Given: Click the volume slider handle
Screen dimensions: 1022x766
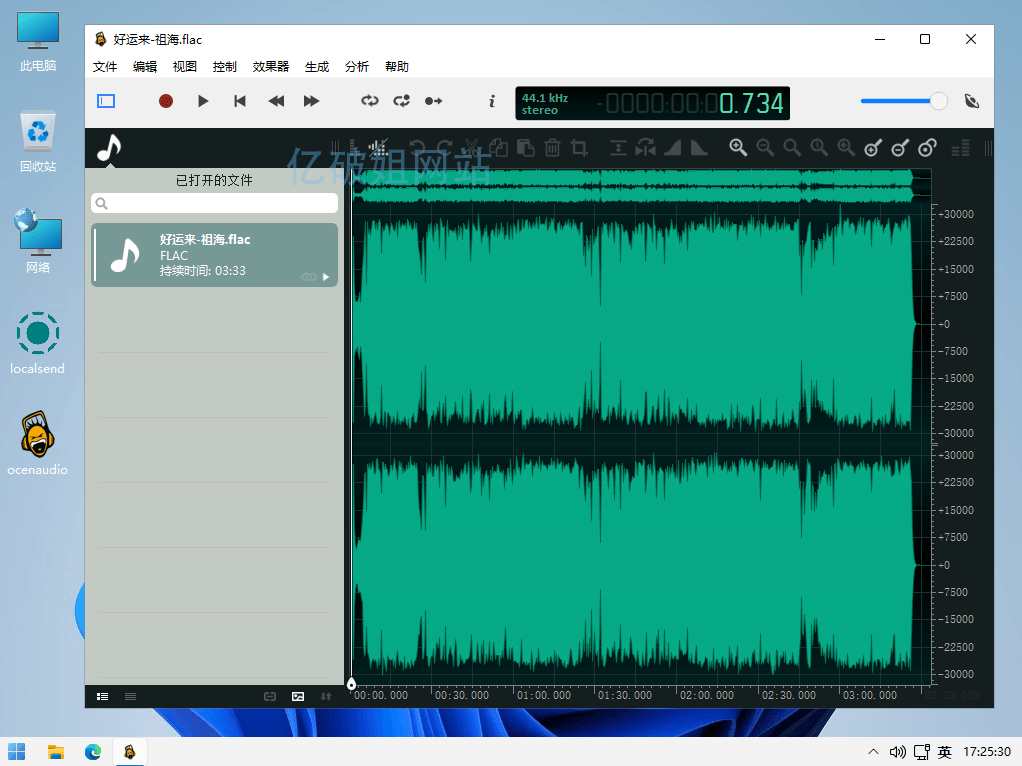Looking at the screenshot, I should click(938, 101).
